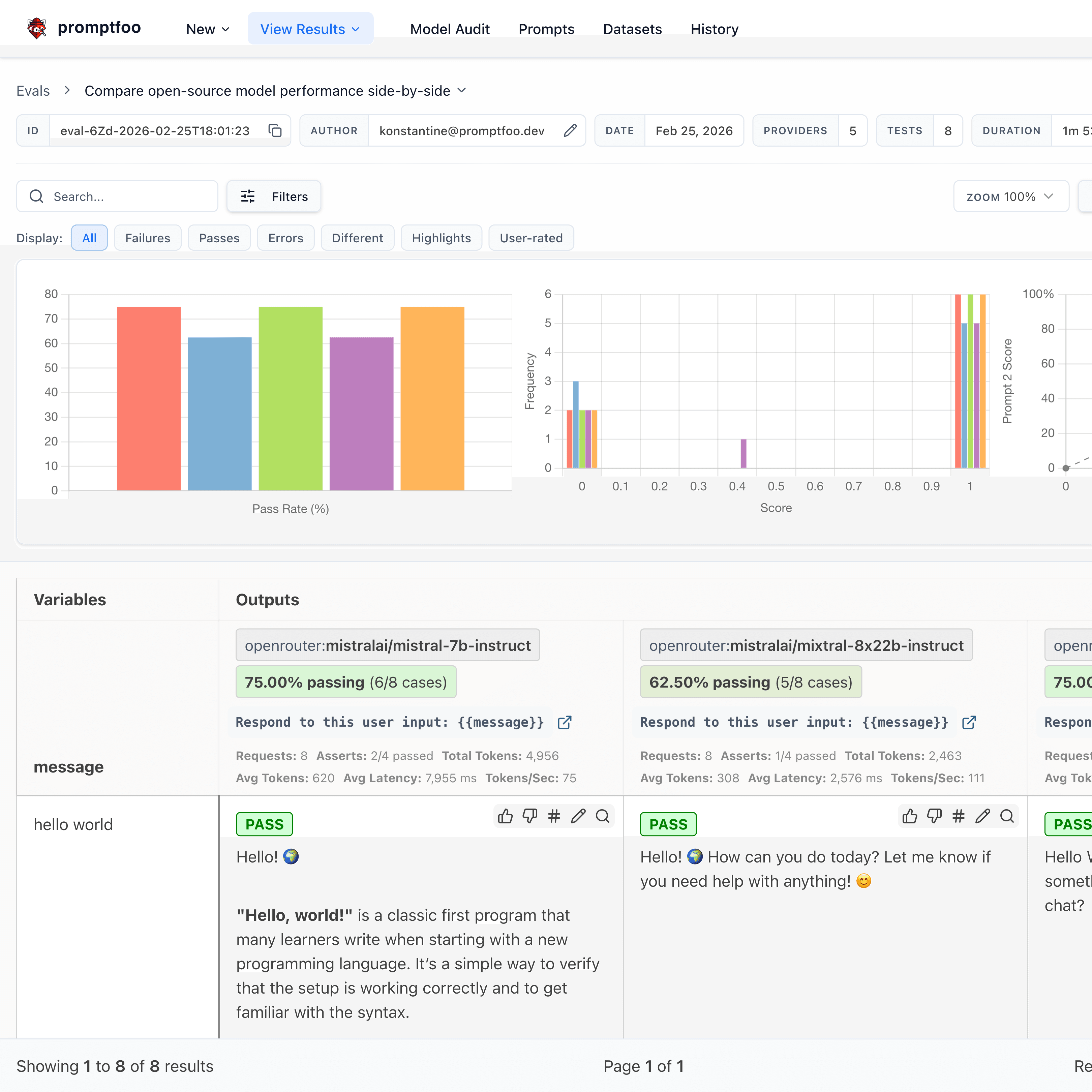The width and height of the screenshot is (1092, 1092).
Task: Edit comment with the pencil icon on the mistral-7b output
Action: coord(578,816)
